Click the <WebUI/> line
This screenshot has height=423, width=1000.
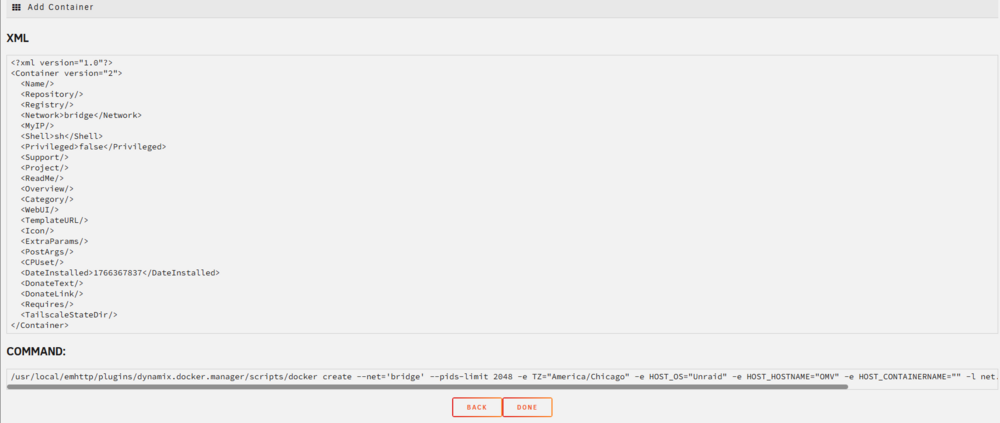[40, 209]
